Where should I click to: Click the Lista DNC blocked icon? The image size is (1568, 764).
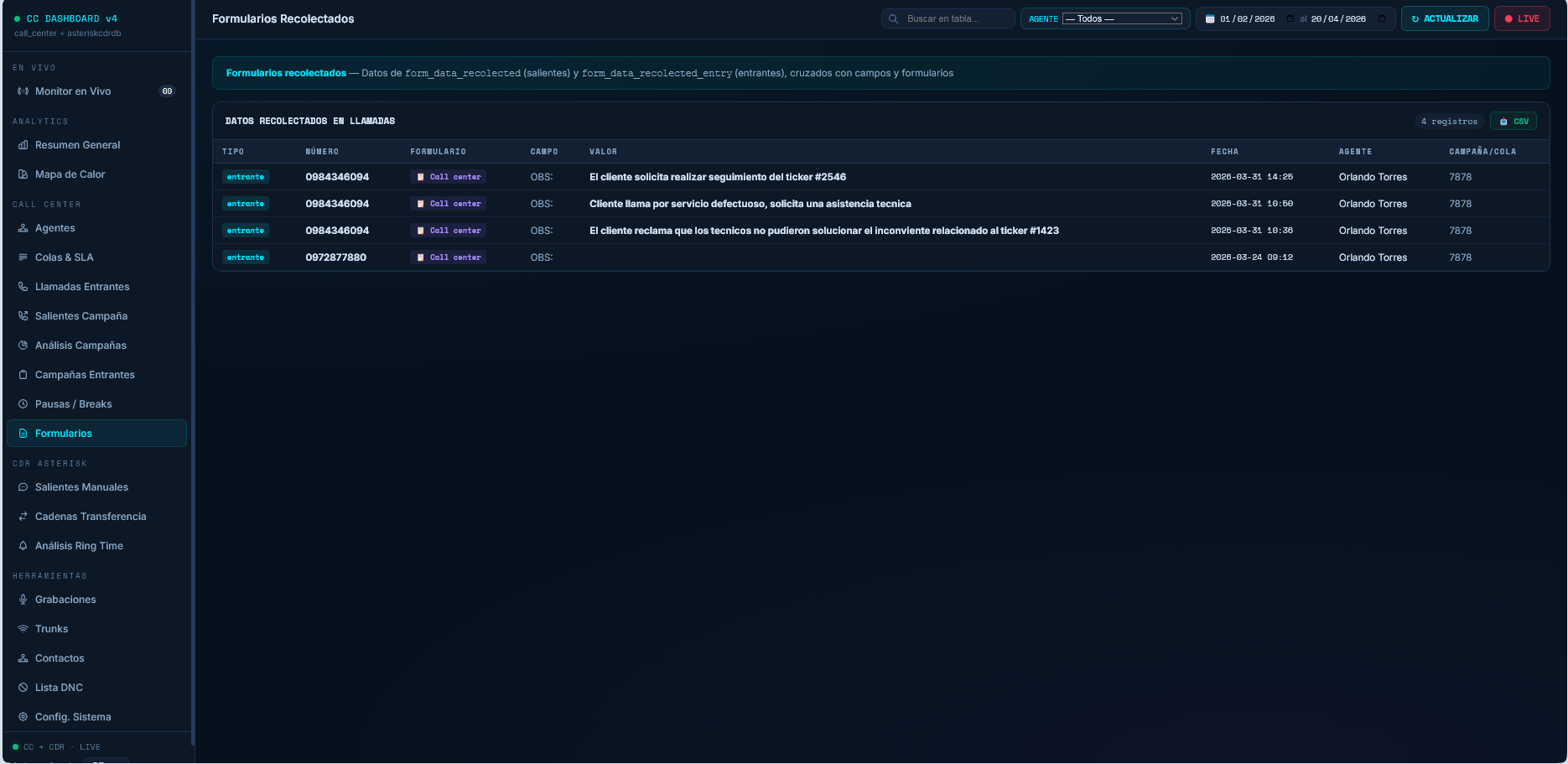[x=23, y=688]
